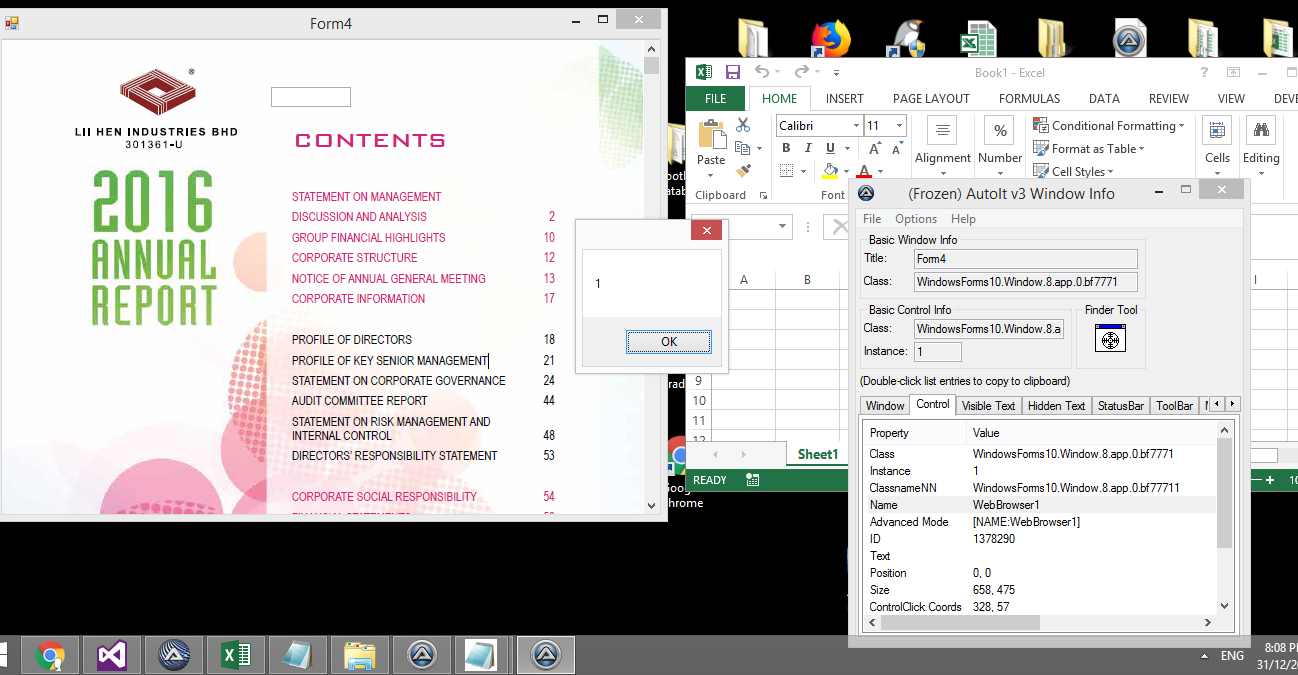Open the Calibri font name dropdown
Image resolution: width=1298 pixels, height=675 pixels.
pyautogui.click(x=856, y=126)
